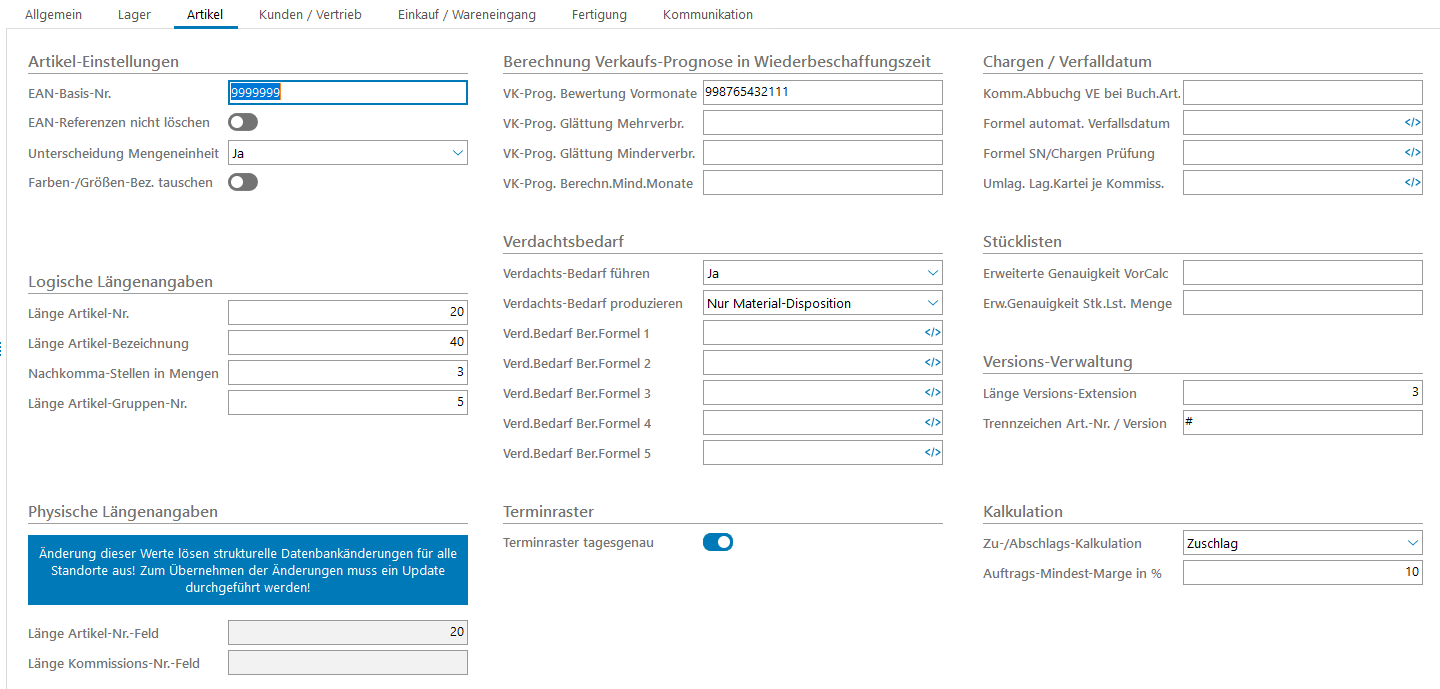Click code icon of Verd.Bedarf Ber.Formel 5
The image size is (1440, 689).
931,453
